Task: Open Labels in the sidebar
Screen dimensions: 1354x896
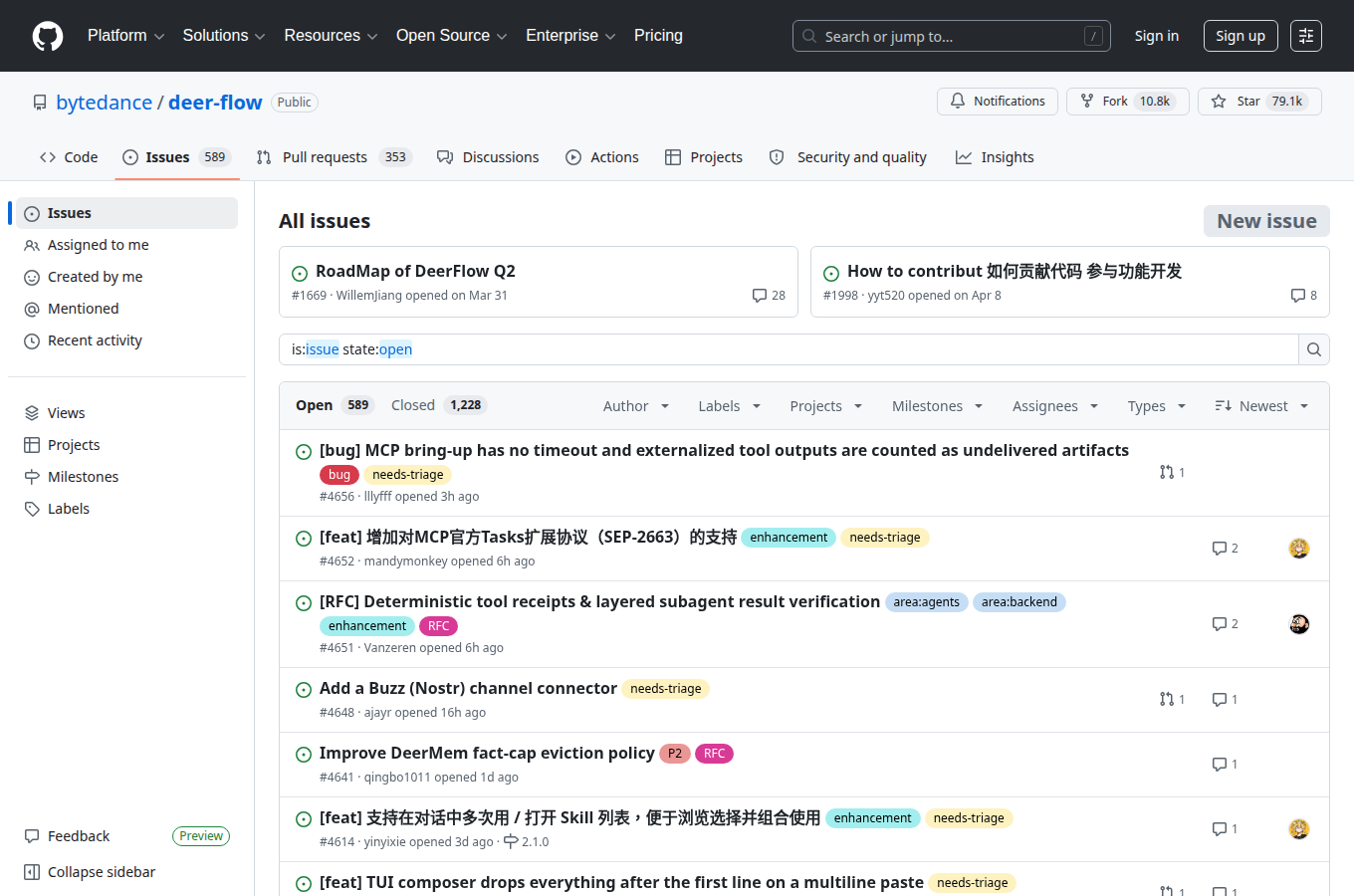Action: pyautogui.click(x=126, y=509)
